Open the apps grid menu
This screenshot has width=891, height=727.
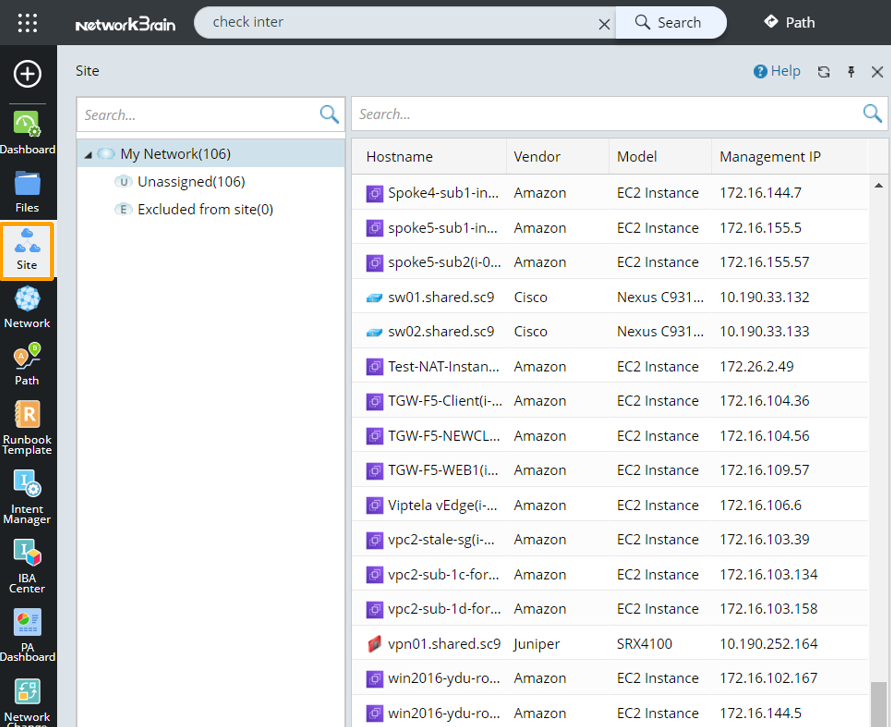coord(28,22)
